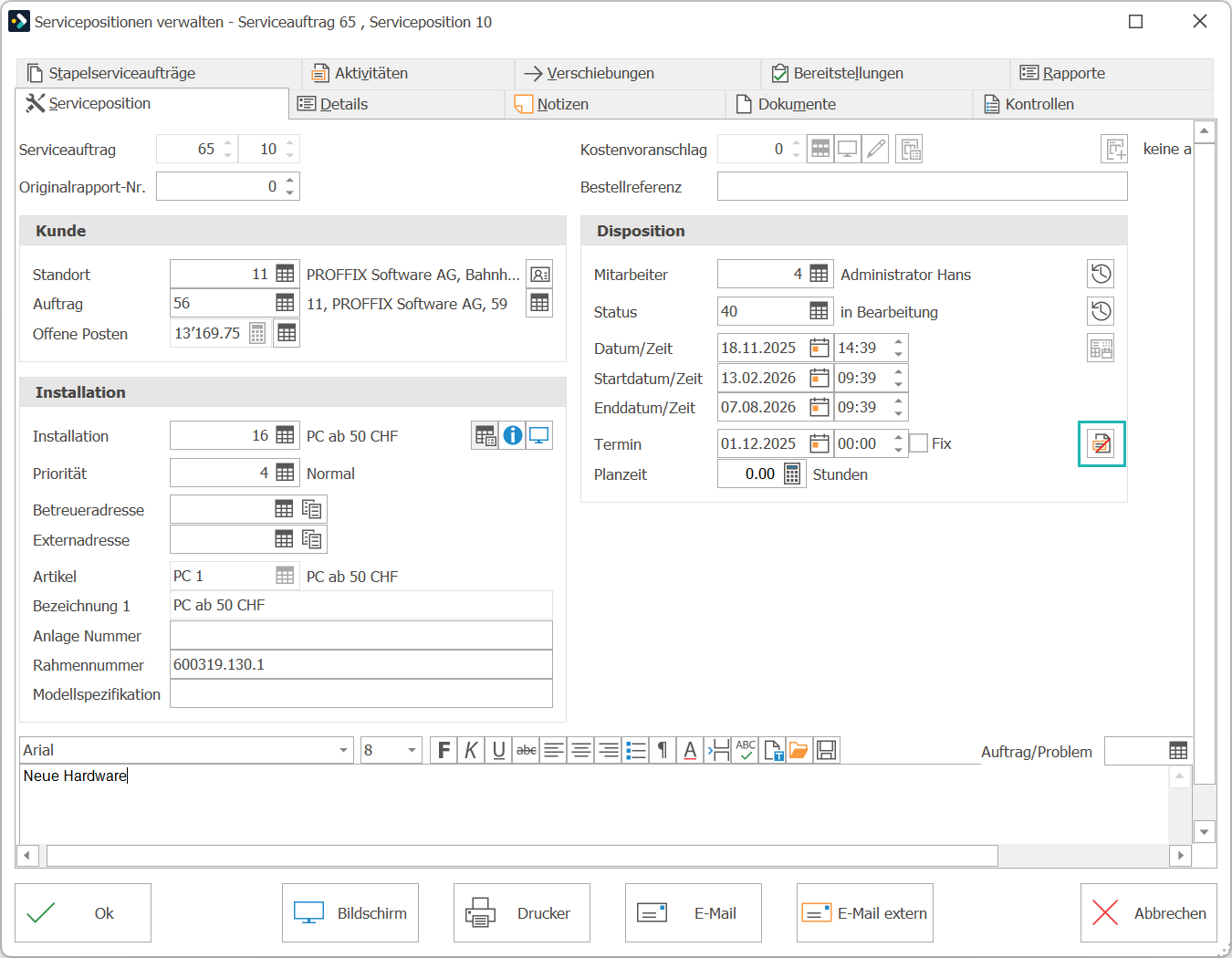This screenshot has height=958, width=1232.
Task: Run spell check (ABC) tool
Action: tap(746, 750)
